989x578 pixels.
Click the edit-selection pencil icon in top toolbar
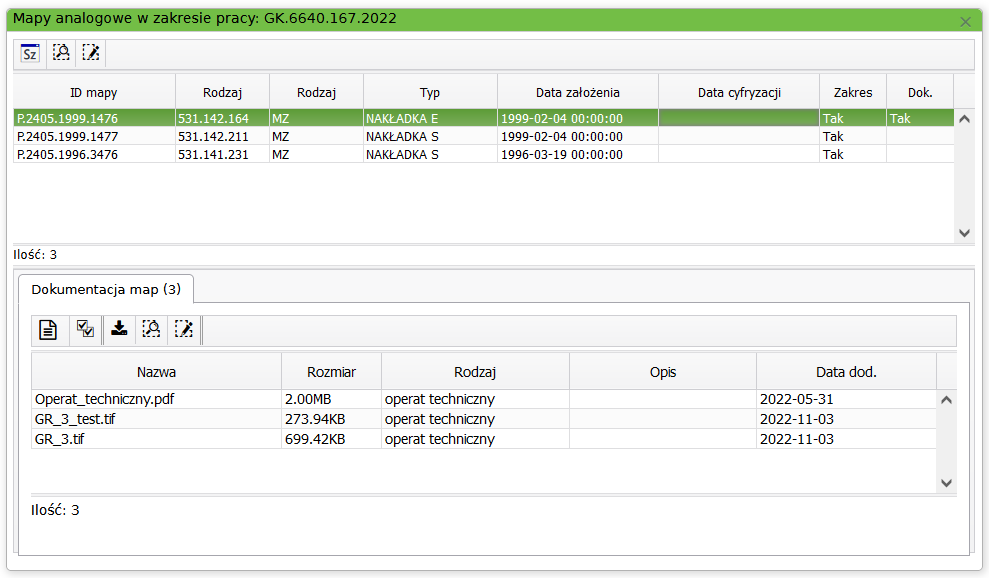coord(91,53)
